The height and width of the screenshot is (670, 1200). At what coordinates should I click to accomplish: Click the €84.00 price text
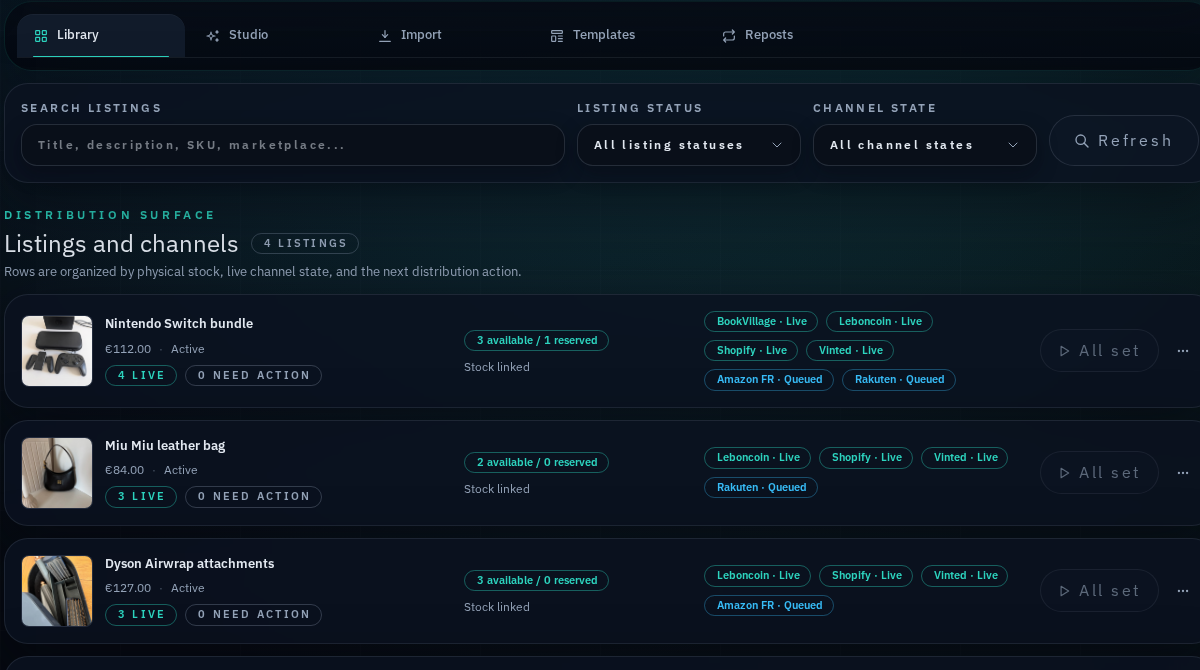pyautogui.click(x=125, y=470)
